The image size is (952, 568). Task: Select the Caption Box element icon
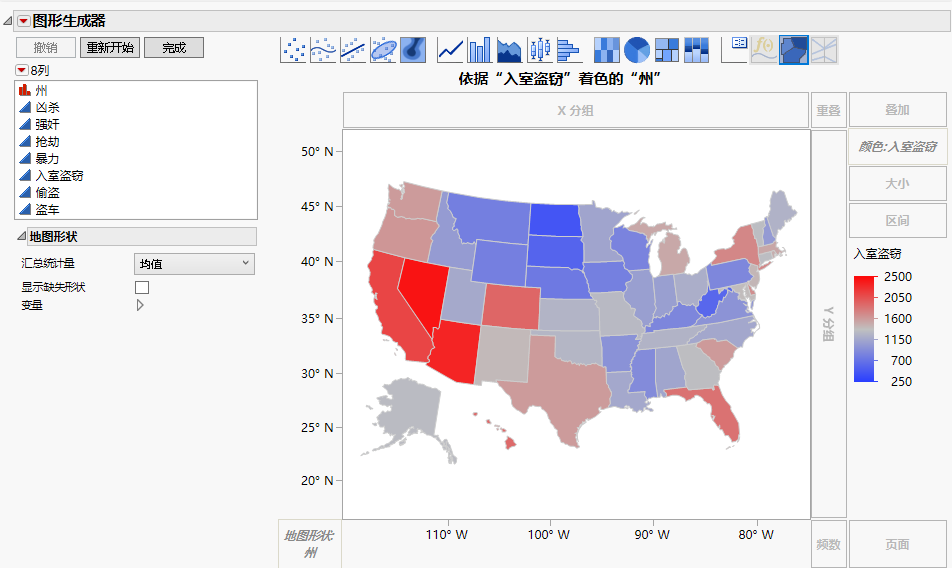point(734,50)
